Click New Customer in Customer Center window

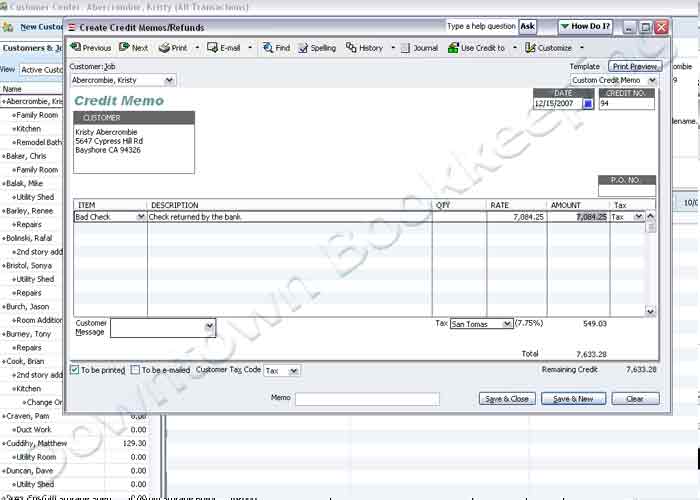coord(33,27)
